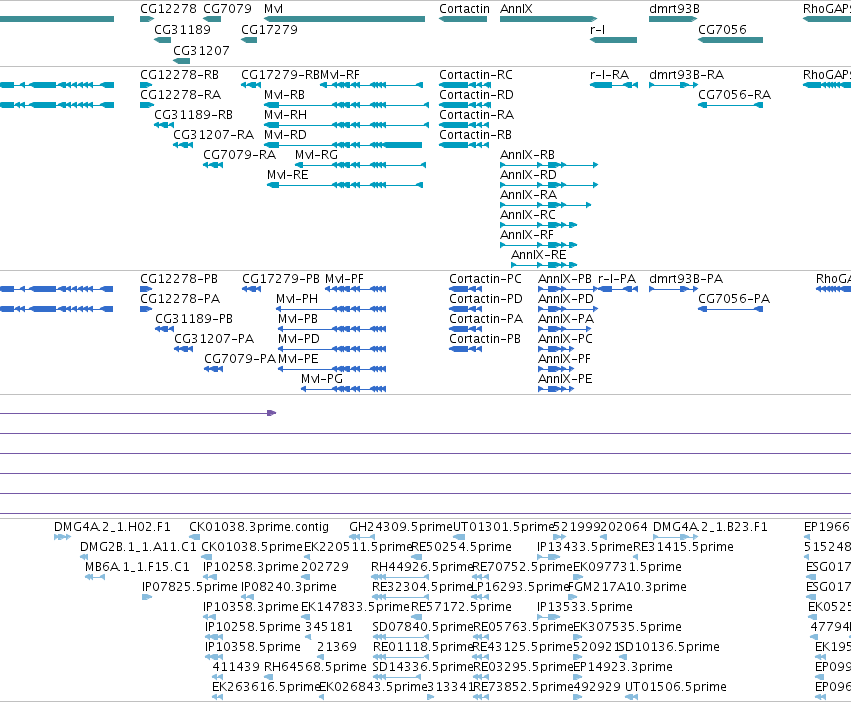Click the Cortactin-RA transcript
851x702 pixels.
[464, 125]
